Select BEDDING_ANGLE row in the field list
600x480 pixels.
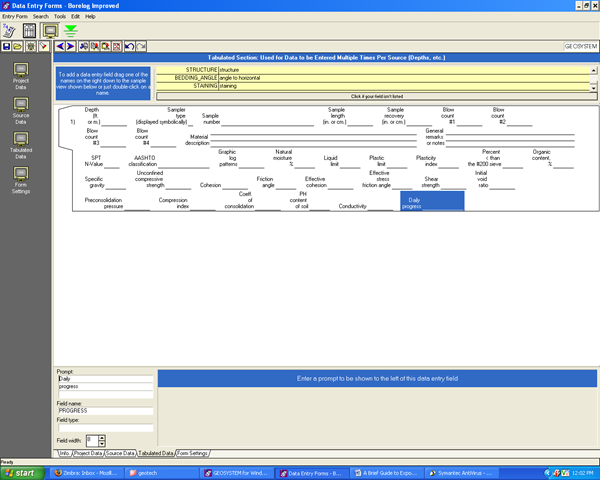tap(373, 78)
